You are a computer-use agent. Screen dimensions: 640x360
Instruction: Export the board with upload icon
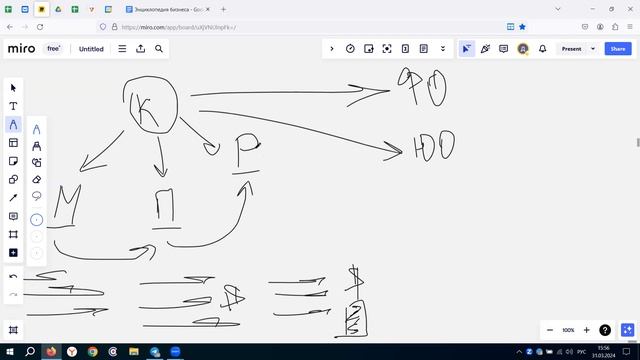(140, 49)
